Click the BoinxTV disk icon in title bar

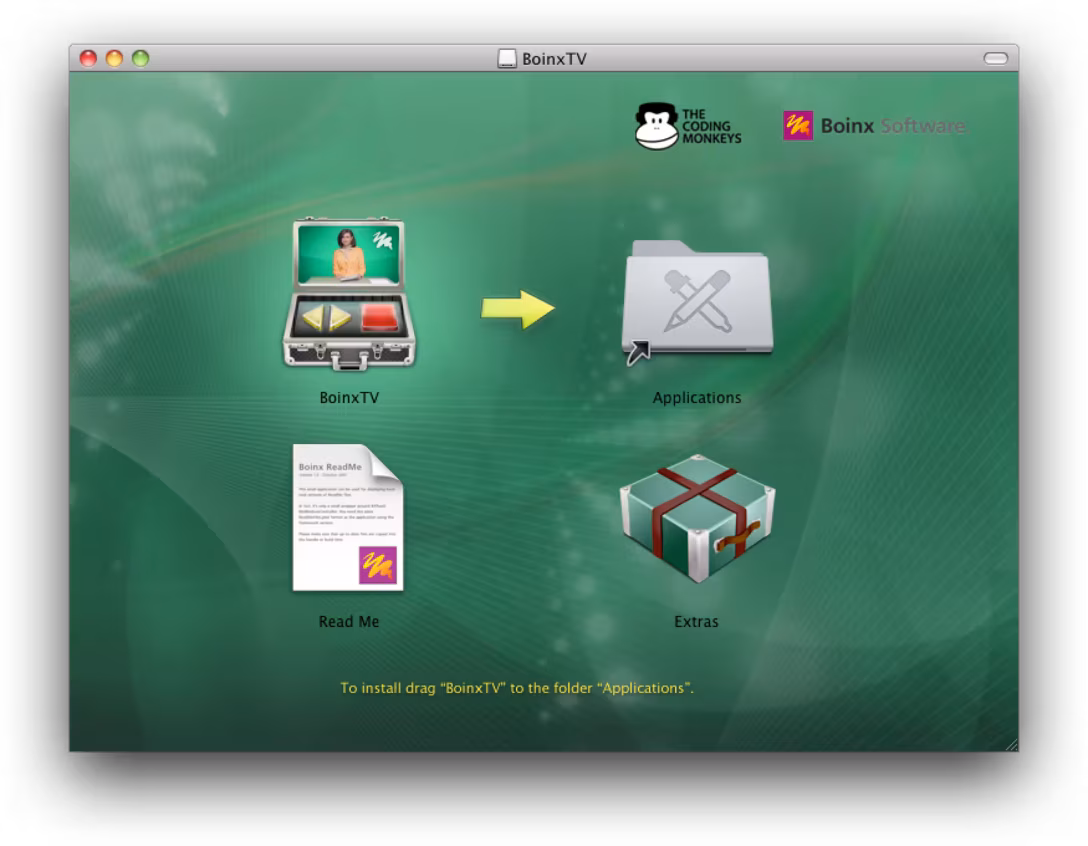tap(507, 58)
